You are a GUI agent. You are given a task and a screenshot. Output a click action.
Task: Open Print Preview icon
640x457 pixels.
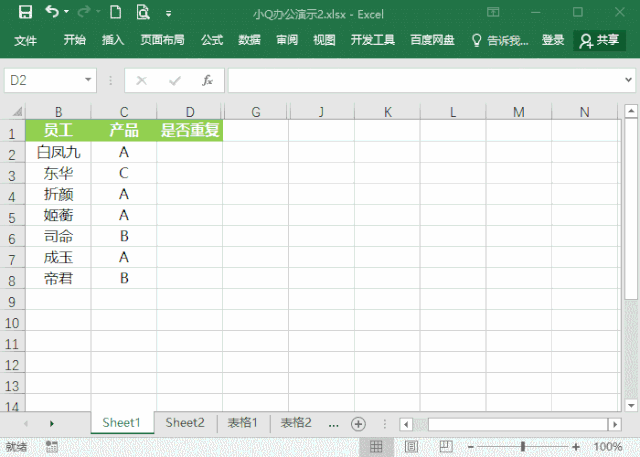coord(143,12)
